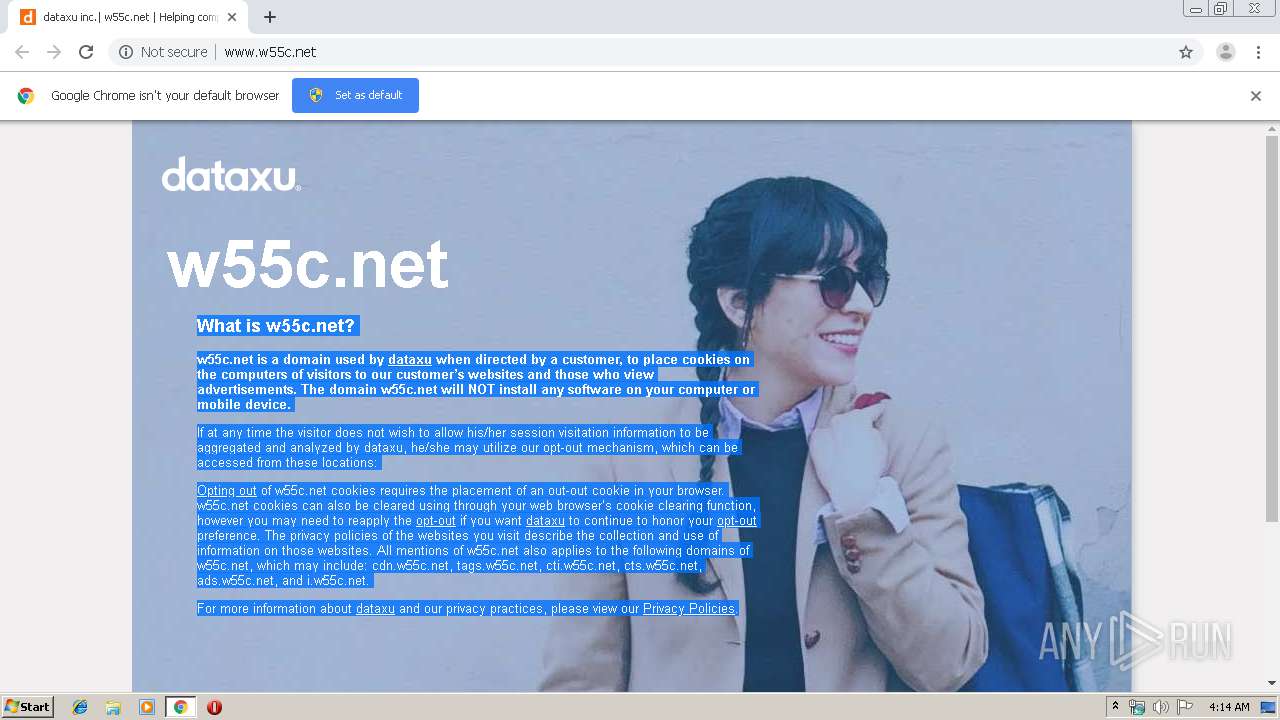1280x720 pixels.
Task: Click the opt-out link before 'preference'
Action: click(x=737, y=520)
